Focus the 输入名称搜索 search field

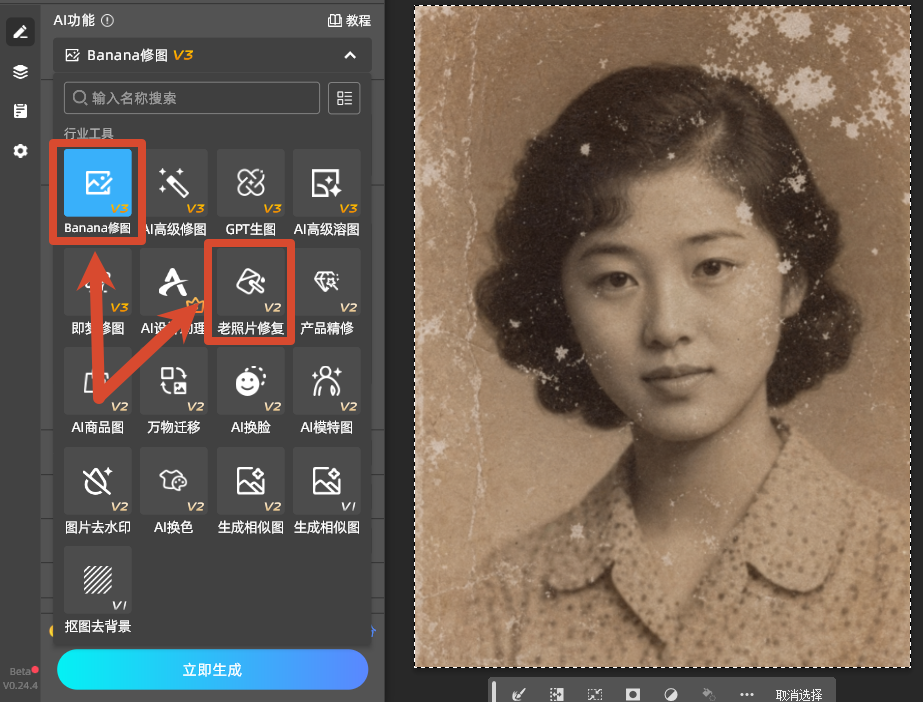192,98
